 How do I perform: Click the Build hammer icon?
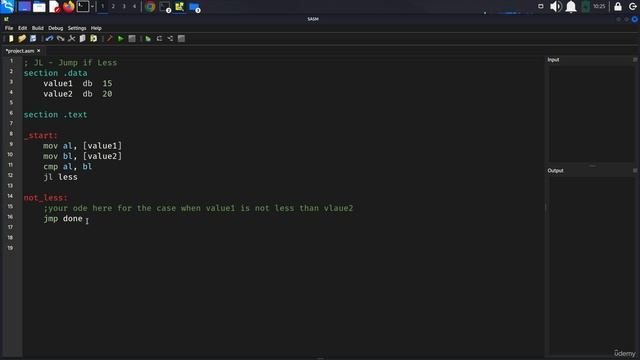pyautogui.click(x=109, y=38)
